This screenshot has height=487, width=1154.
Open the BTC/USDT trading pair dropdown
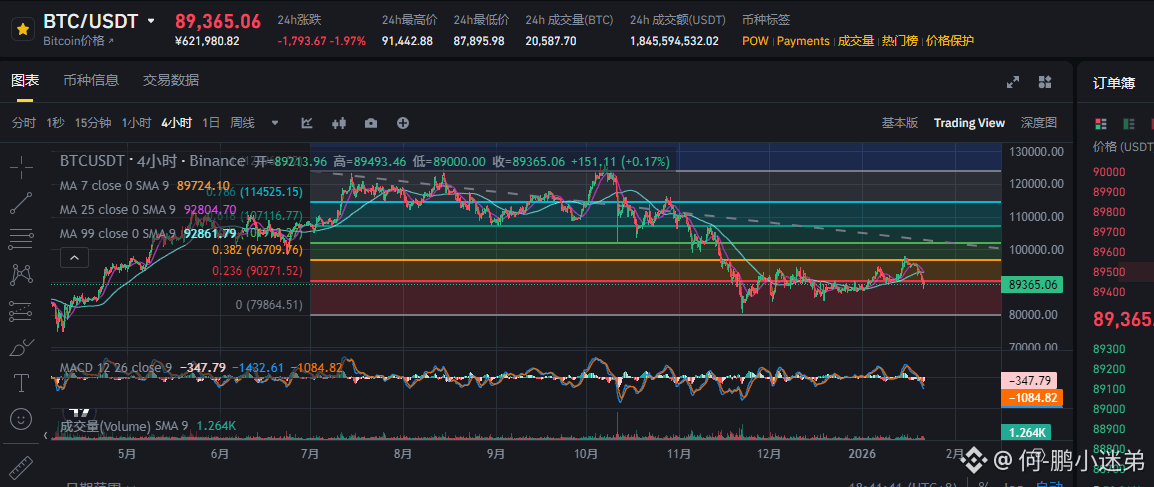tap(151, 21)
